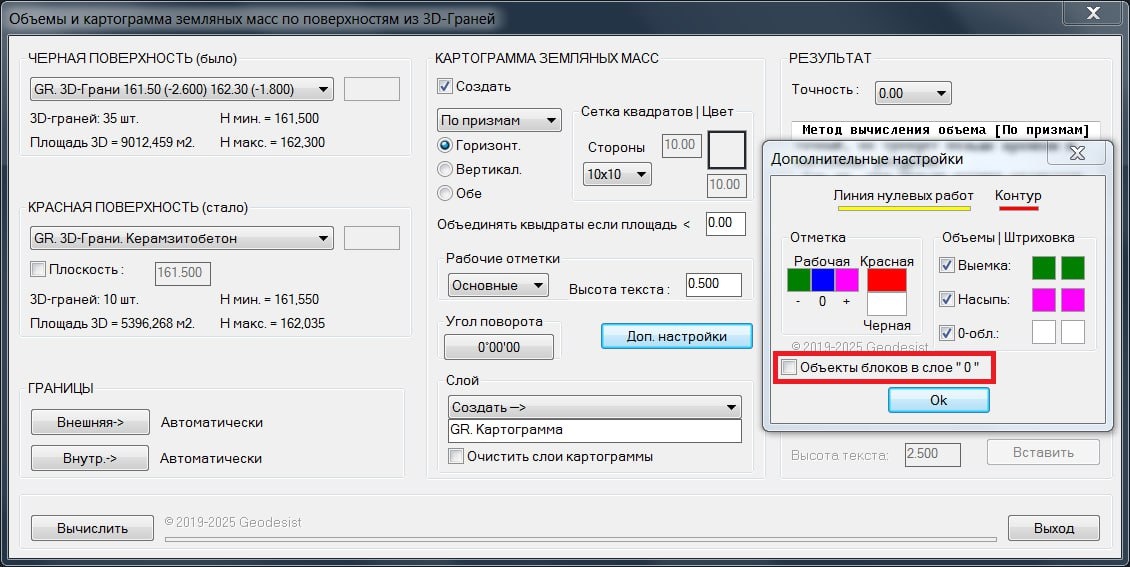Click the Внешняя-> boundary button

[x=90, y=422]
